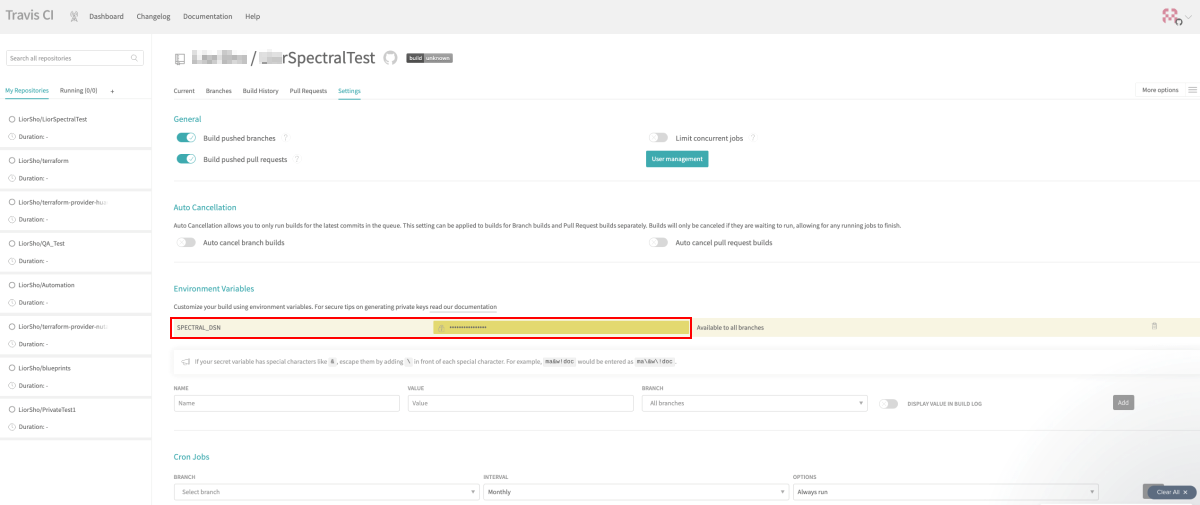Open LiorSho/QA_Test repository
1200x505 pixels.
click(42, 243)
